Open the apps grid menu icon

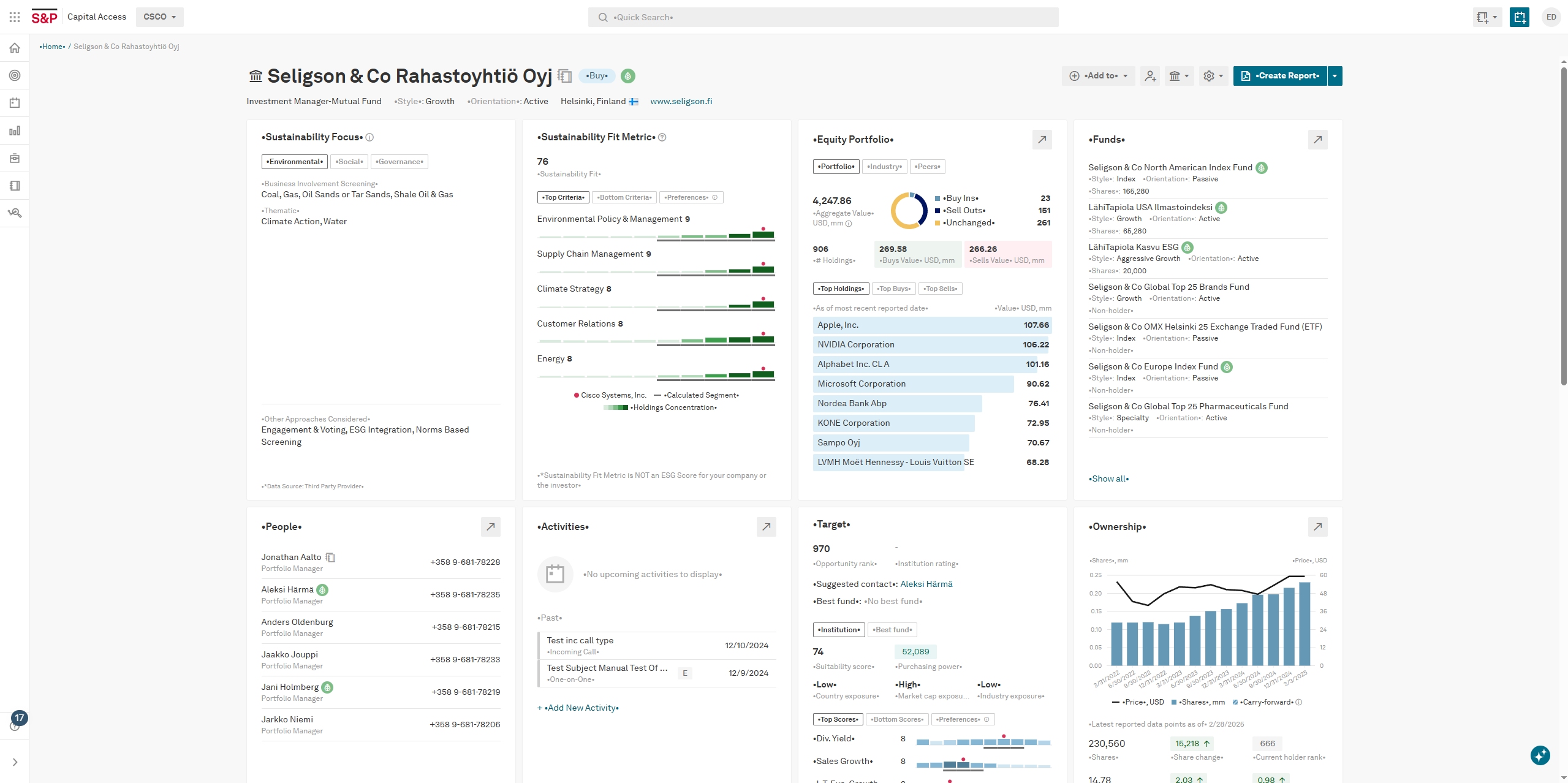coord(15,17)
